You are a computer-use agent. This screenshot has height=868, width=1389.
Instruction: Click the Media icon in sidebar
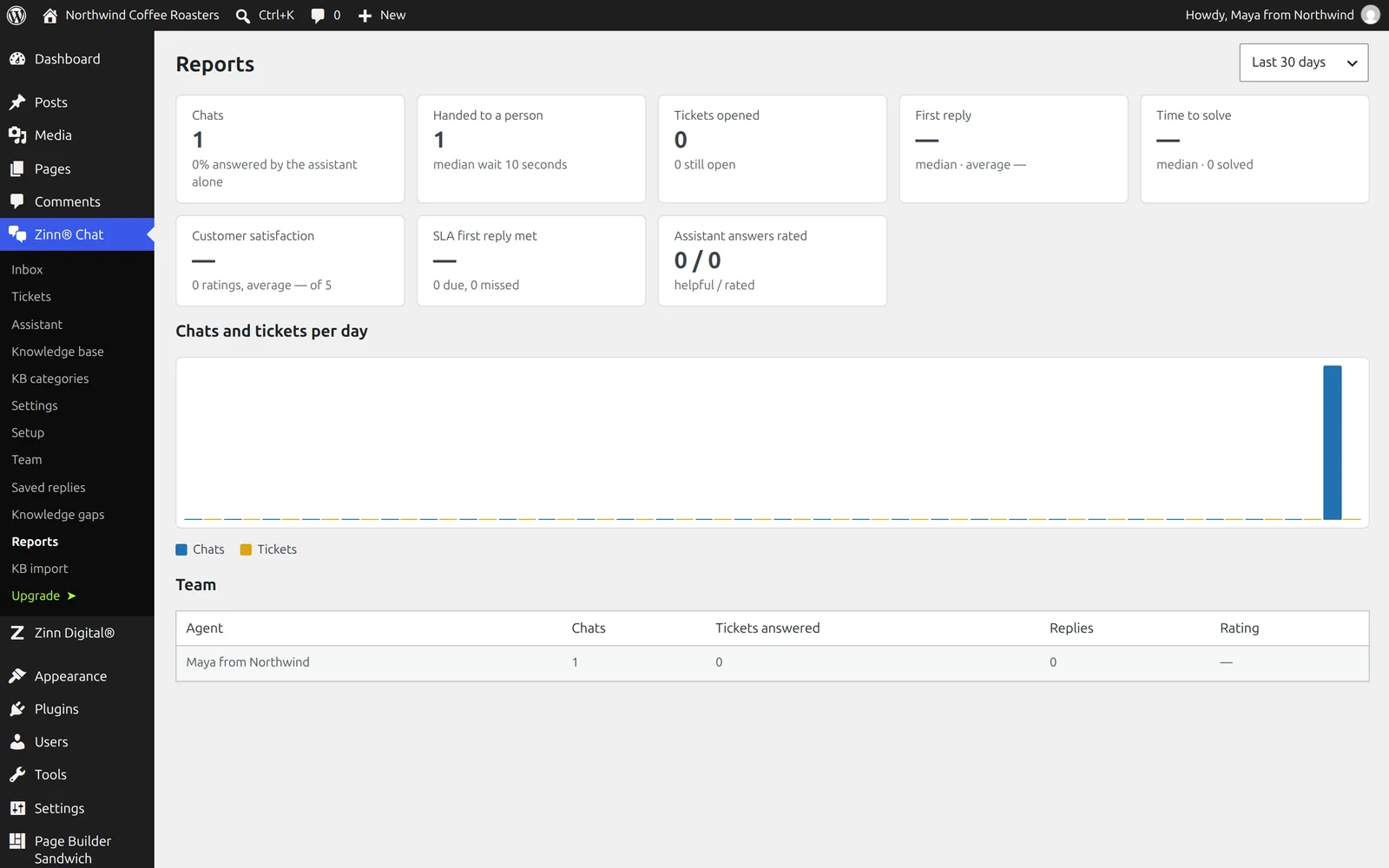tap(17, 135)
